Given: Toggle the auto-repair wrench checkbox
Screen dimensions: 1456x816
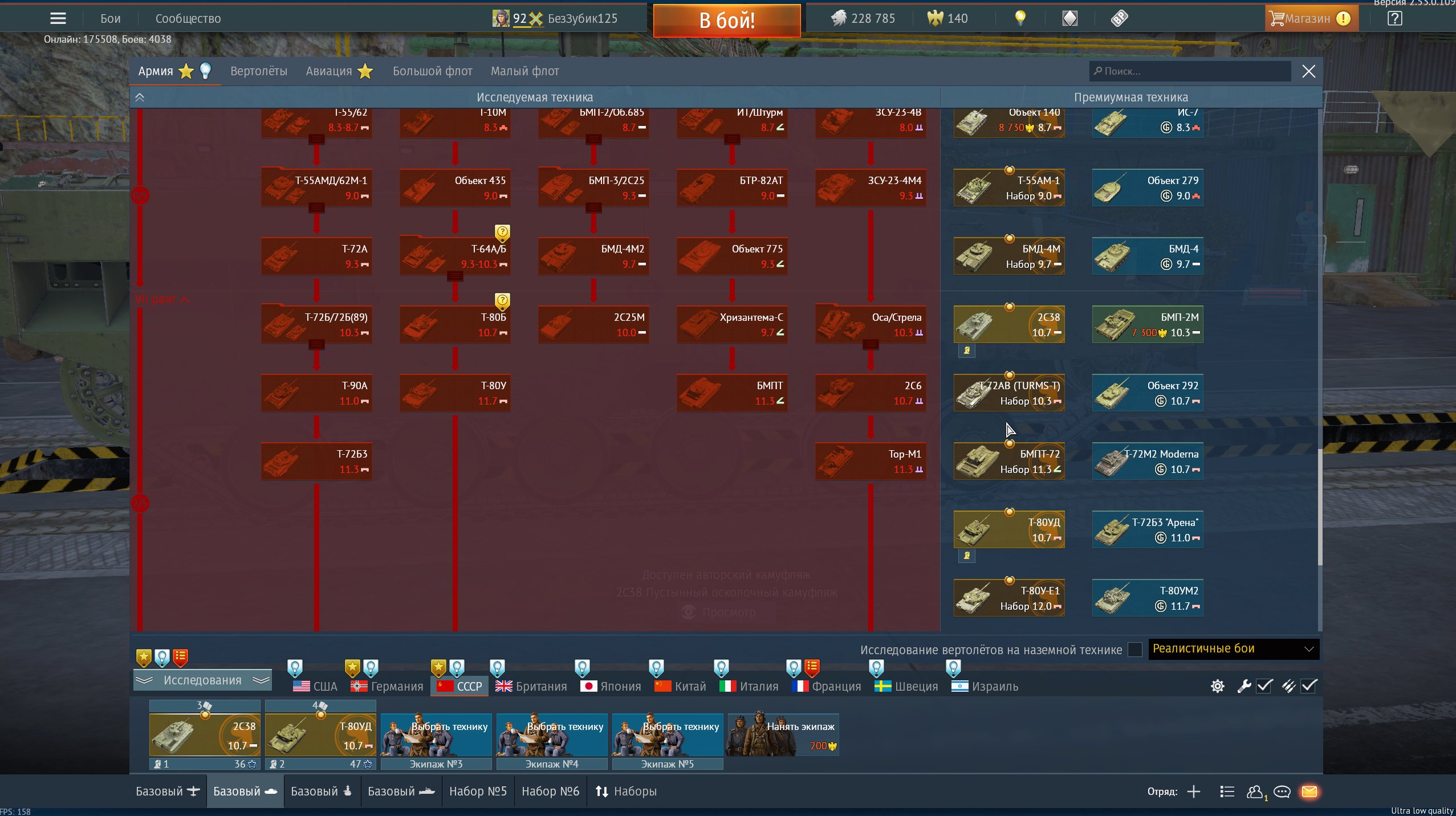Looking at the screenshot, I should click(1264, 686).
